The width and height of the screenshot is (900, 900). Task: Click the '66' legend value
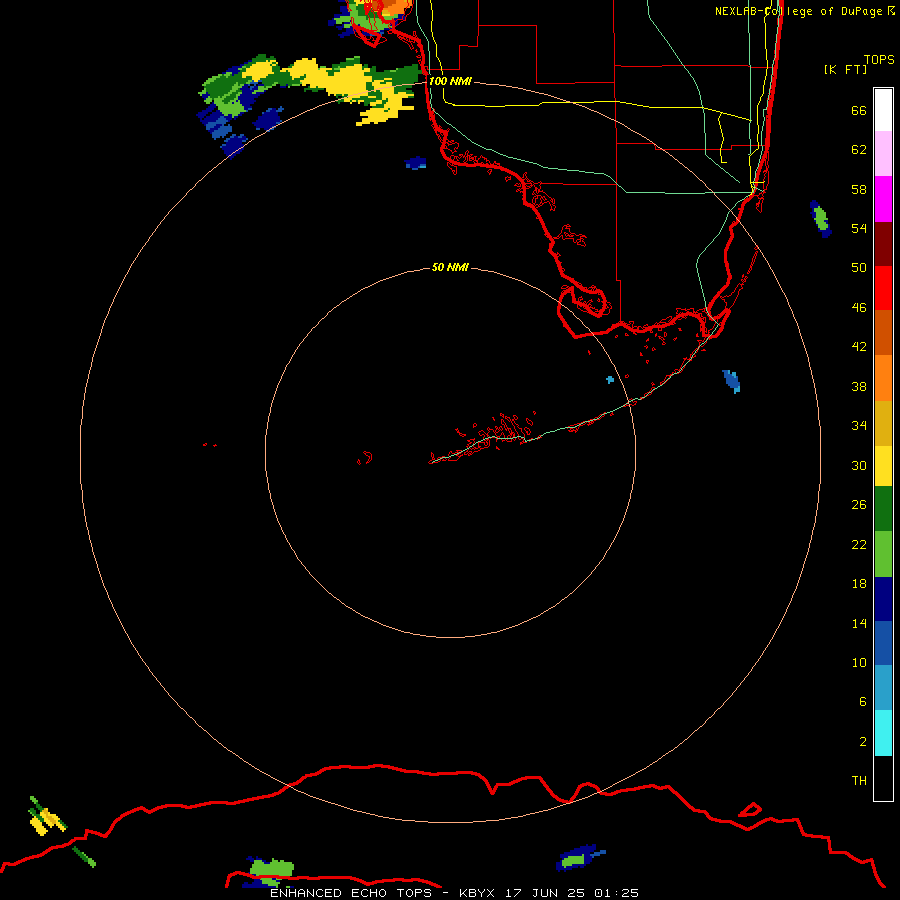pyautogui.click(x=859, y=110)
